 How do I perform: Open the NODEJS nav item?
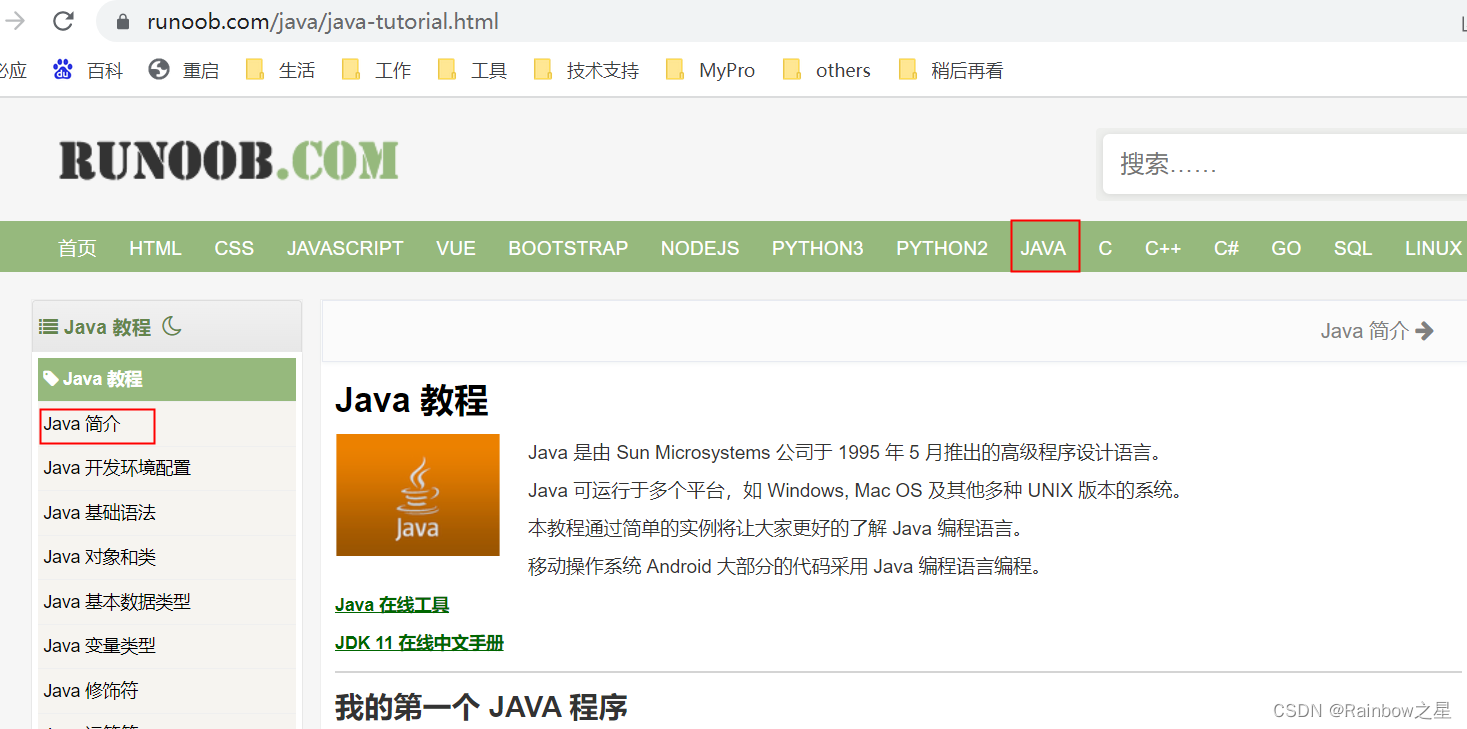coord(700,248)
